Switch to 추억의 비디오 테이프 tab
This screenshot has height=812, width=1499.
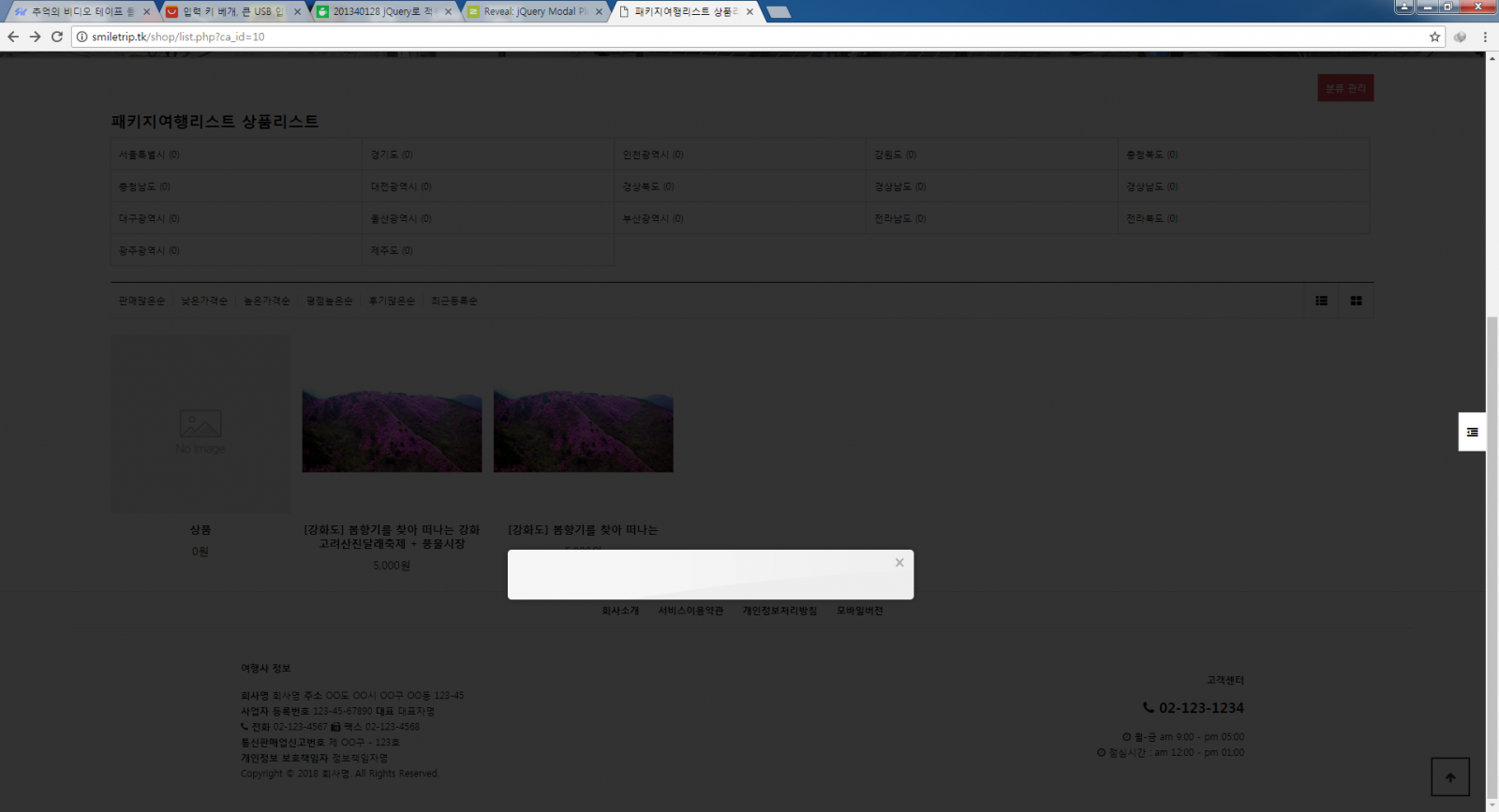(82, 11)
